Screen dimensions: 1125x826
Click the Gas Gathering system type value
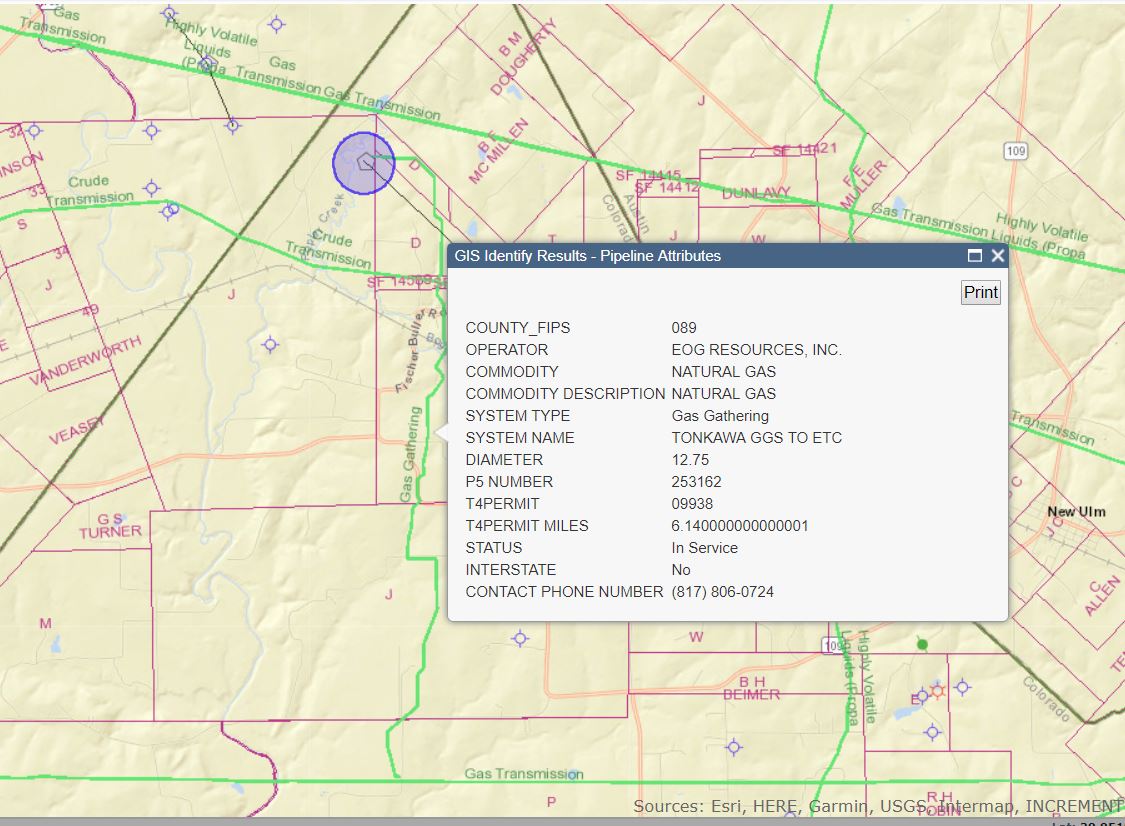coord(720,416)
